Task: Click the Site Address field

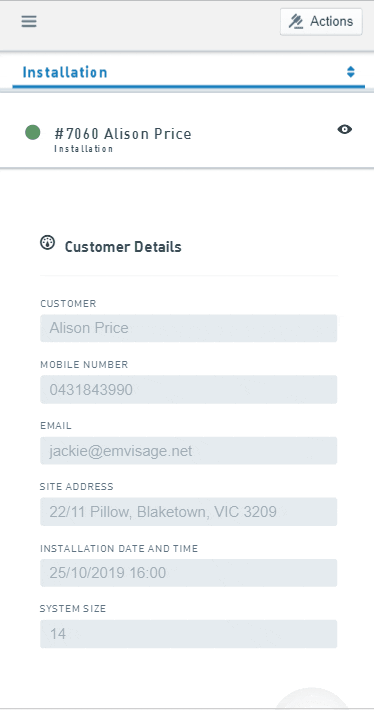Action: point(188,512)
